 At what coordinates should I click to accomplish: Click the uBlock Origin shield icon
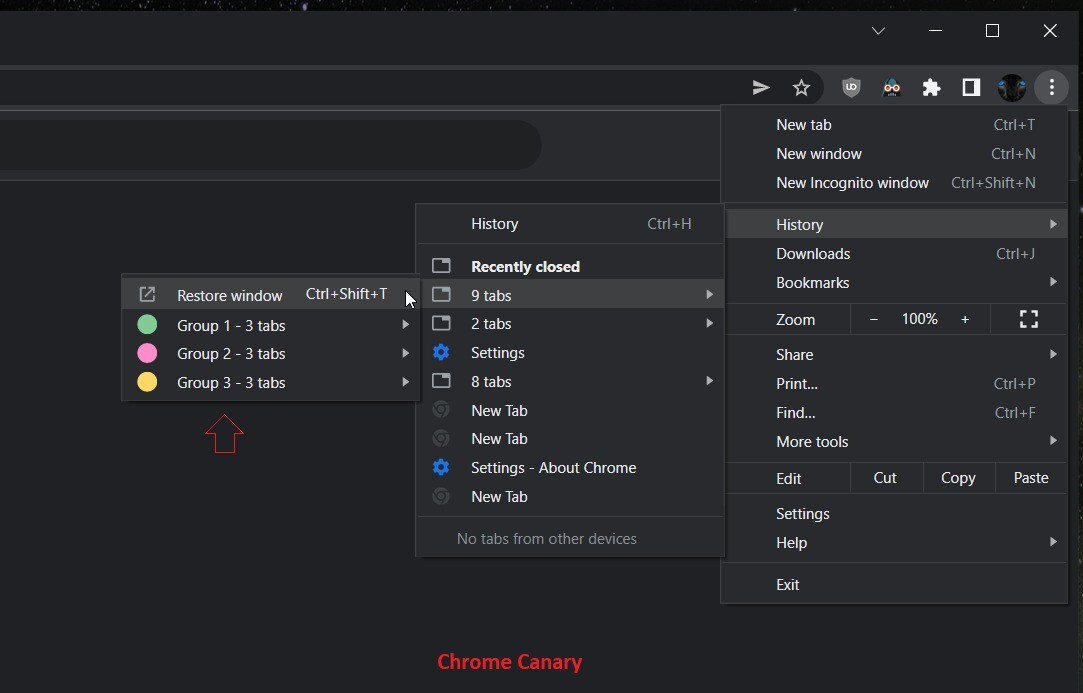[851, 88]
